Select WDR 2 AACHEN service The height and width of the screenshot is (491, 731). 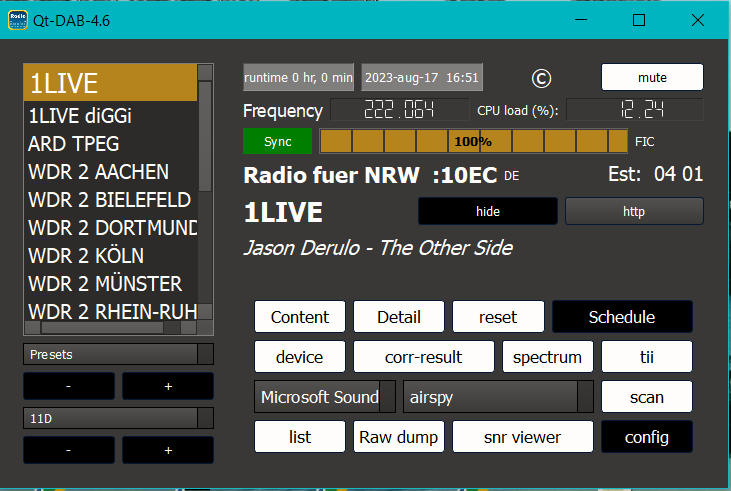(110, 172)
